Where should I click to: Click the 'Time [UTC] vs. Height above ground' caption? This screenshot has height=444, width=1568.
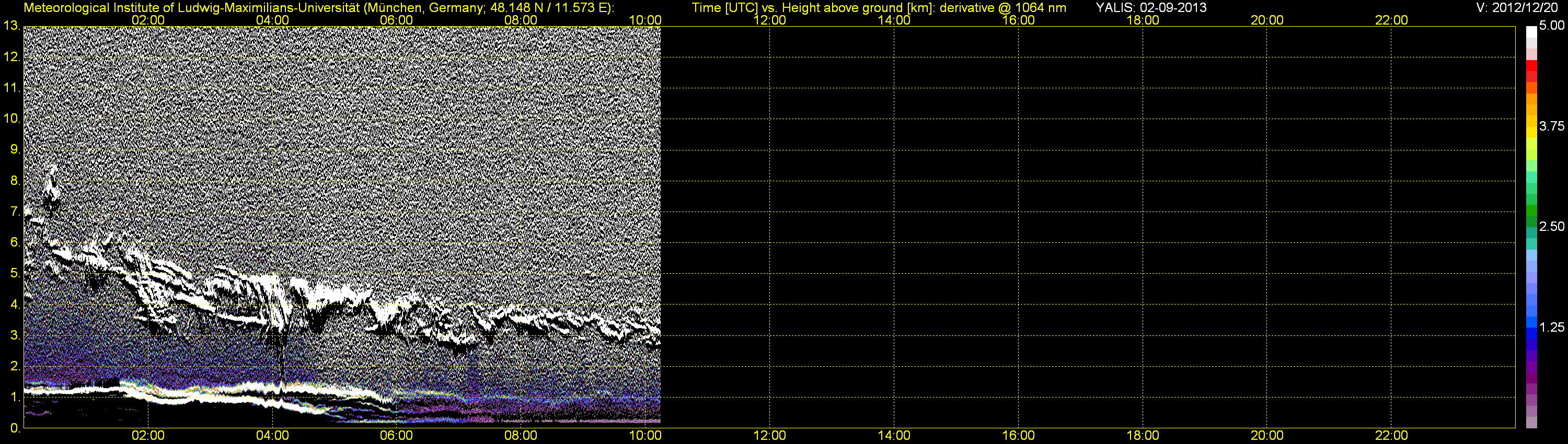[x=879, y=8]
